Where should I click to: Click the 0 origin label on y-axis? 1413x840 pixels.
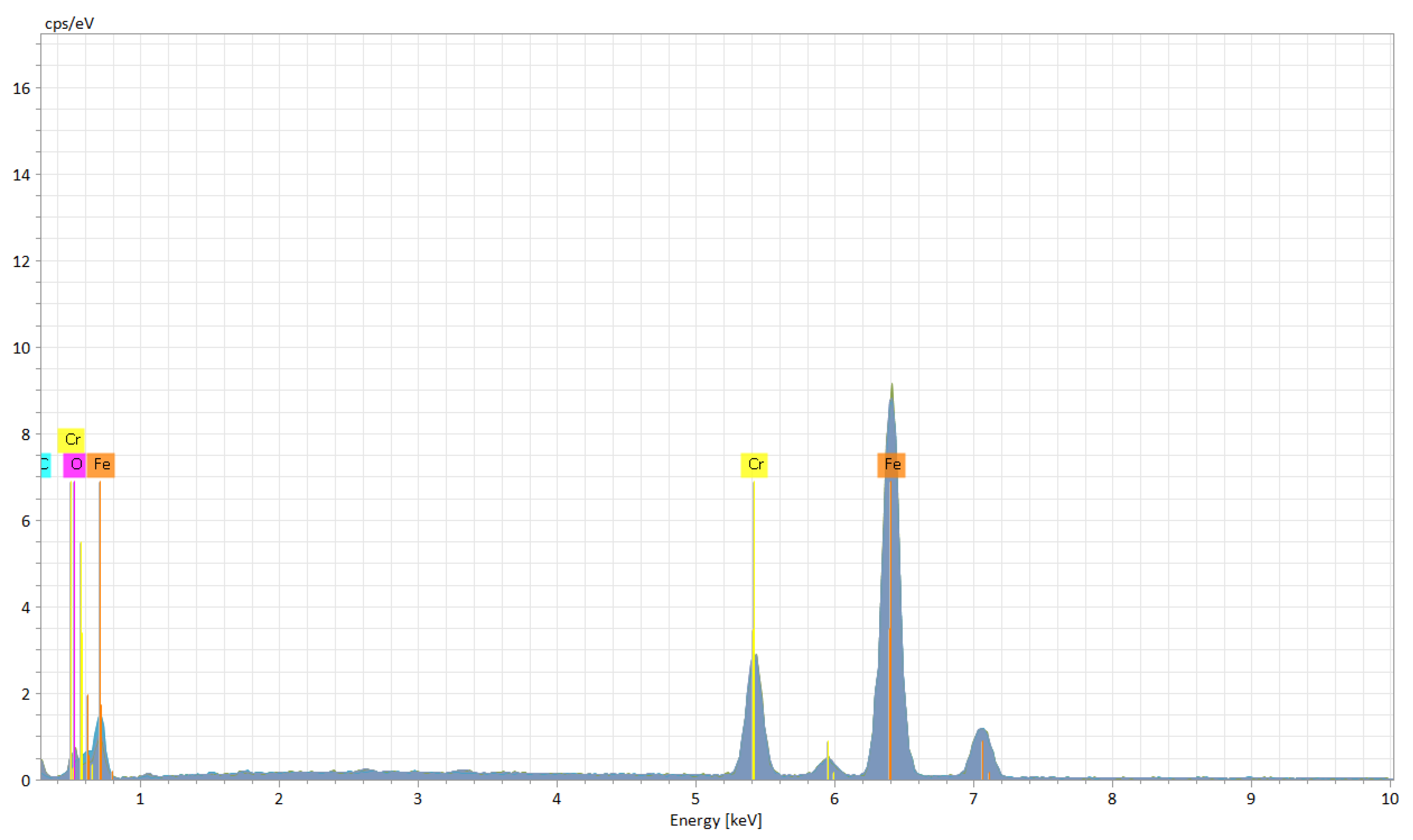[x=25, y=781]
